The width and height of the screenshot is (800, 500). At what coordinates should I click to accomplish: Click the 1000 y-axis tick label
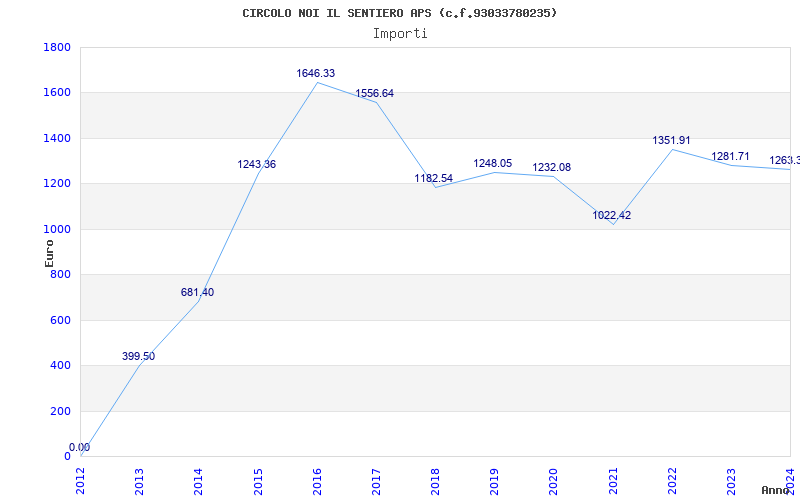57,229
